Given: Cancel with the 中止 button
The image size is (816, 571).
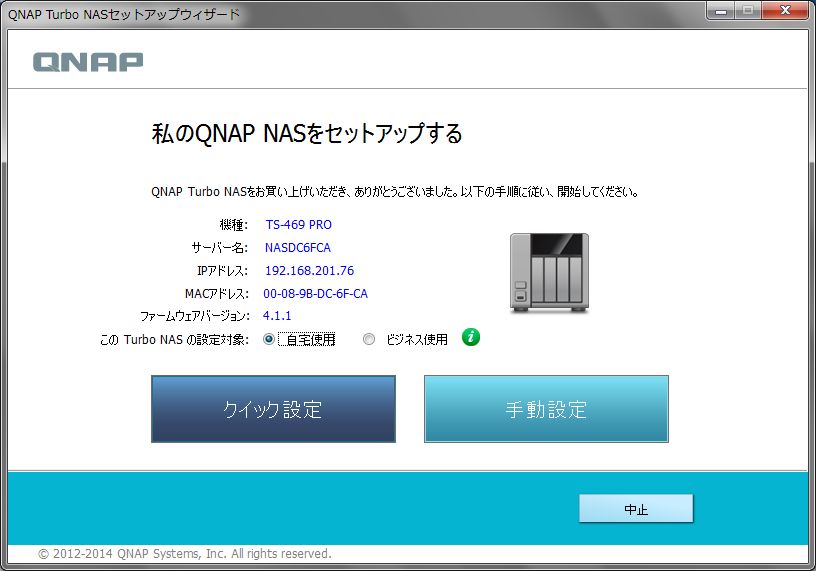Looking at the screenshot, I should [636, 509].
